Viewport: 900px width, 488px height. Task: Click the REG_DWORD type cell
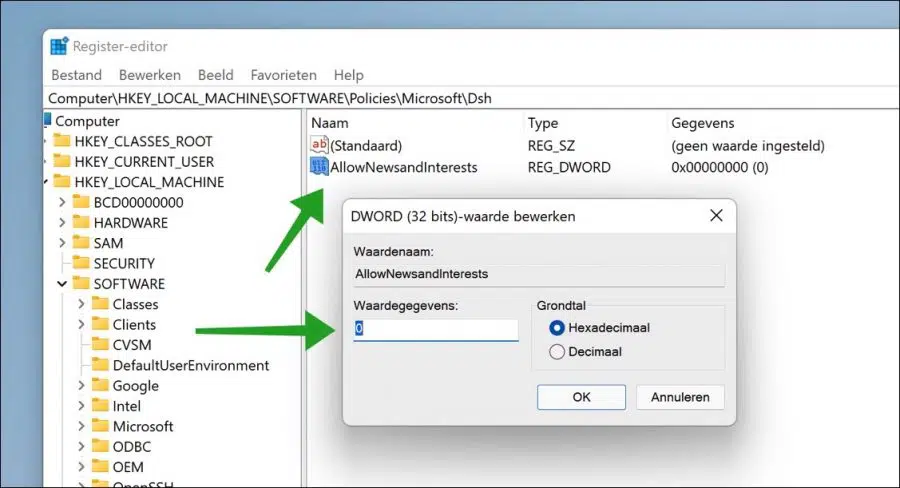[x=569, y=167]
